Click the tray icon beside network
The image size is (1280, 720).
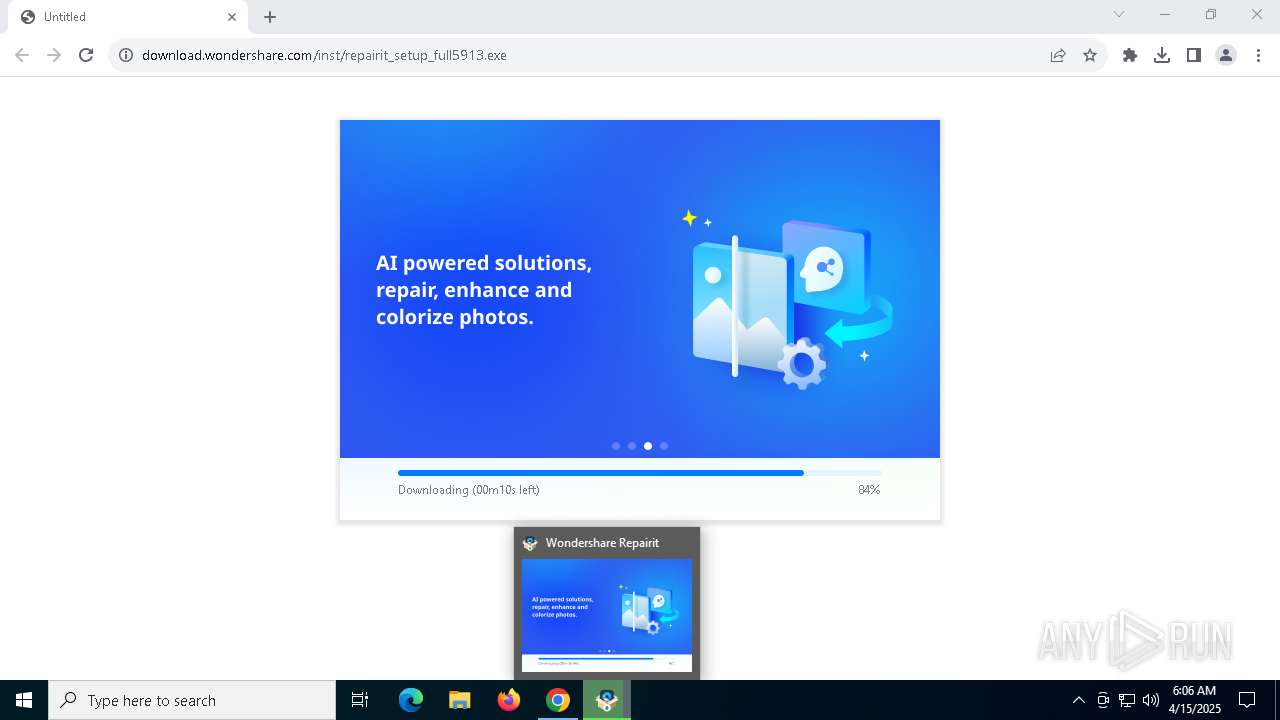coord(1103,700)
